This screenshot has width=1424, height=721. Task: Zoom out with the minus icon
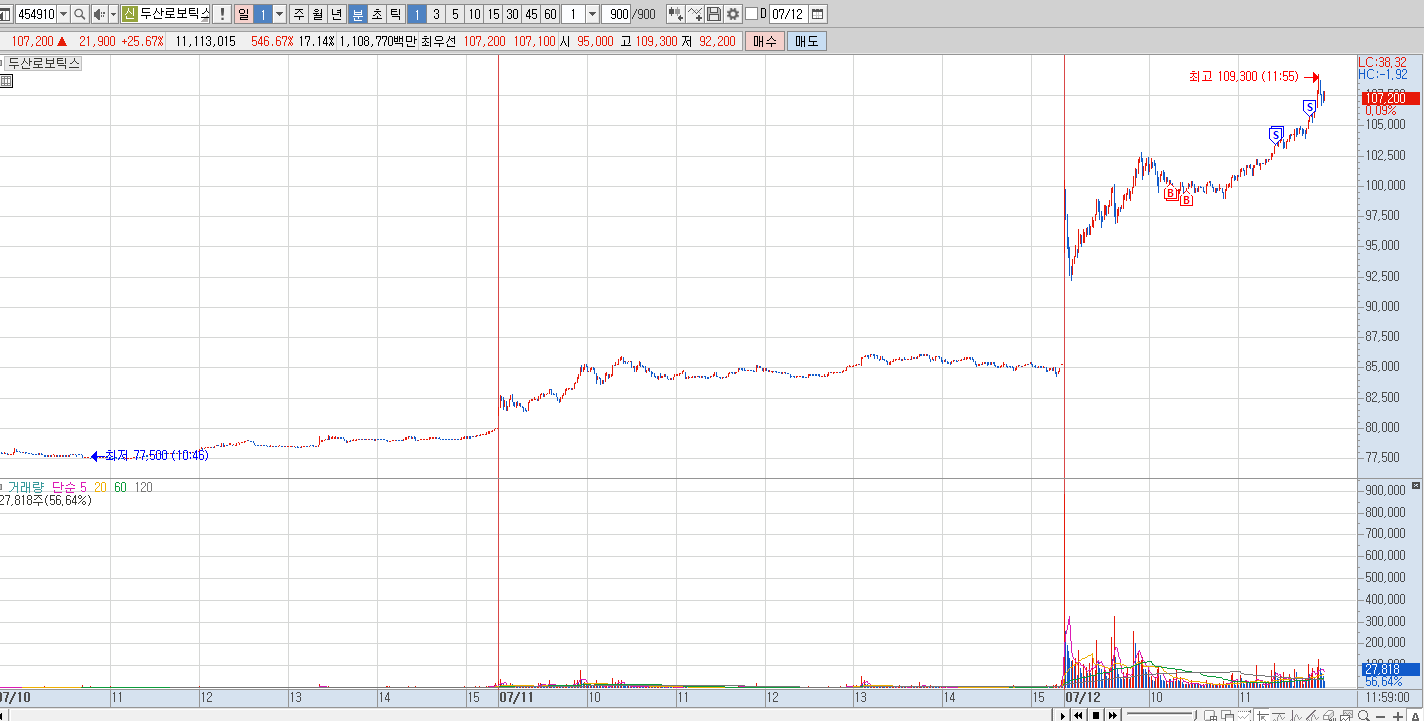coord(1381,716)
